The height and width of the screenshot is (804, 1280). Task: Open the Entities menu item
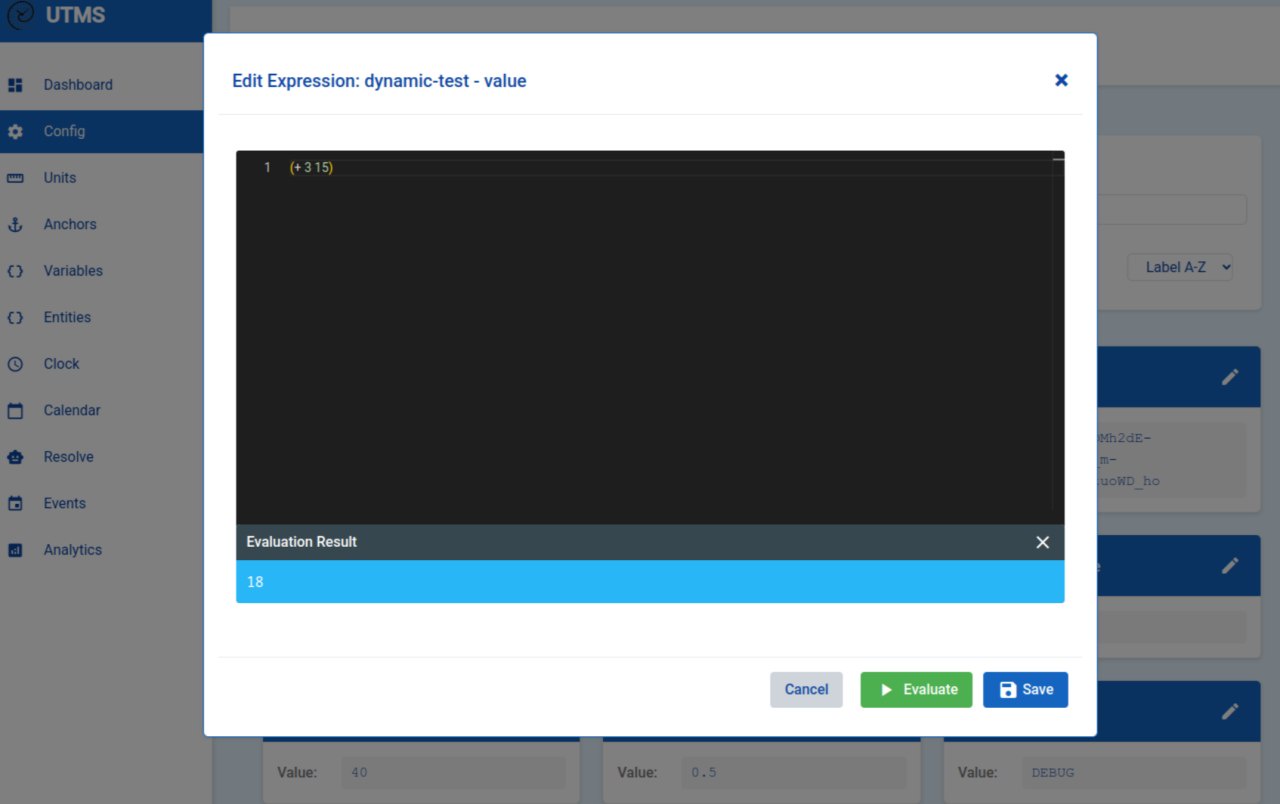click(x=67, y=317)
